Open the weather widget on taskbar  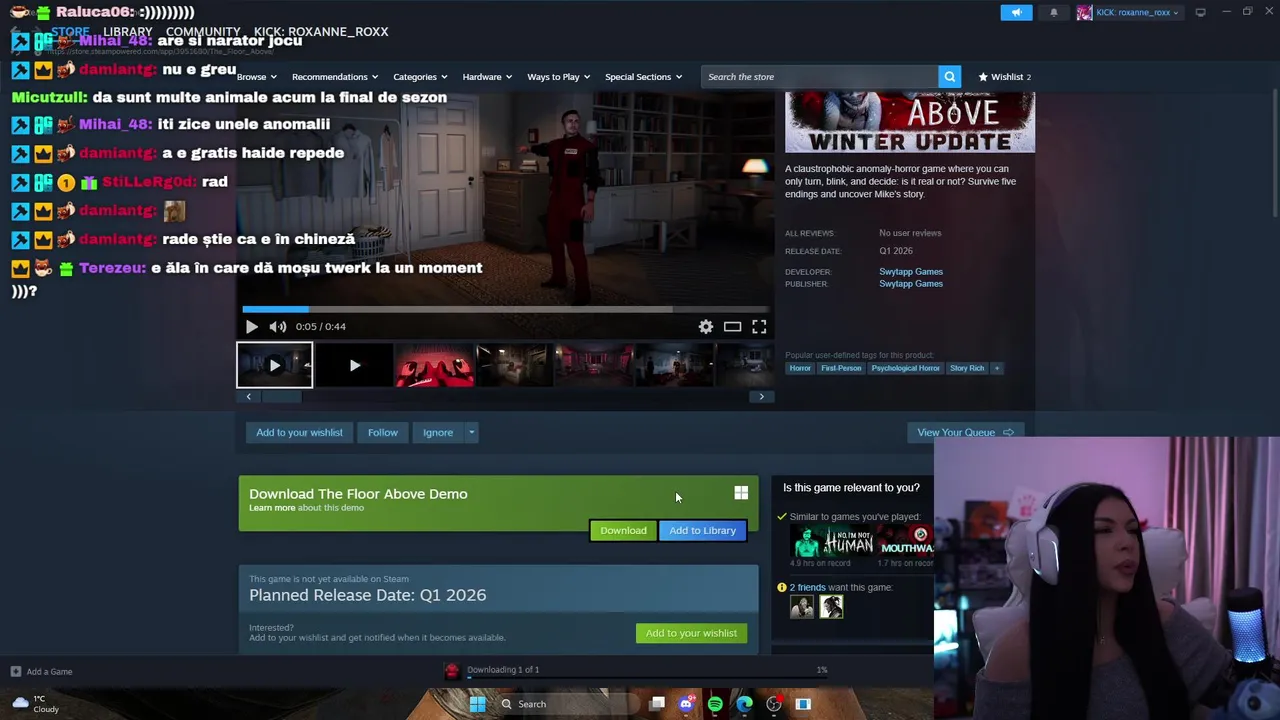[x=36, y=704]
